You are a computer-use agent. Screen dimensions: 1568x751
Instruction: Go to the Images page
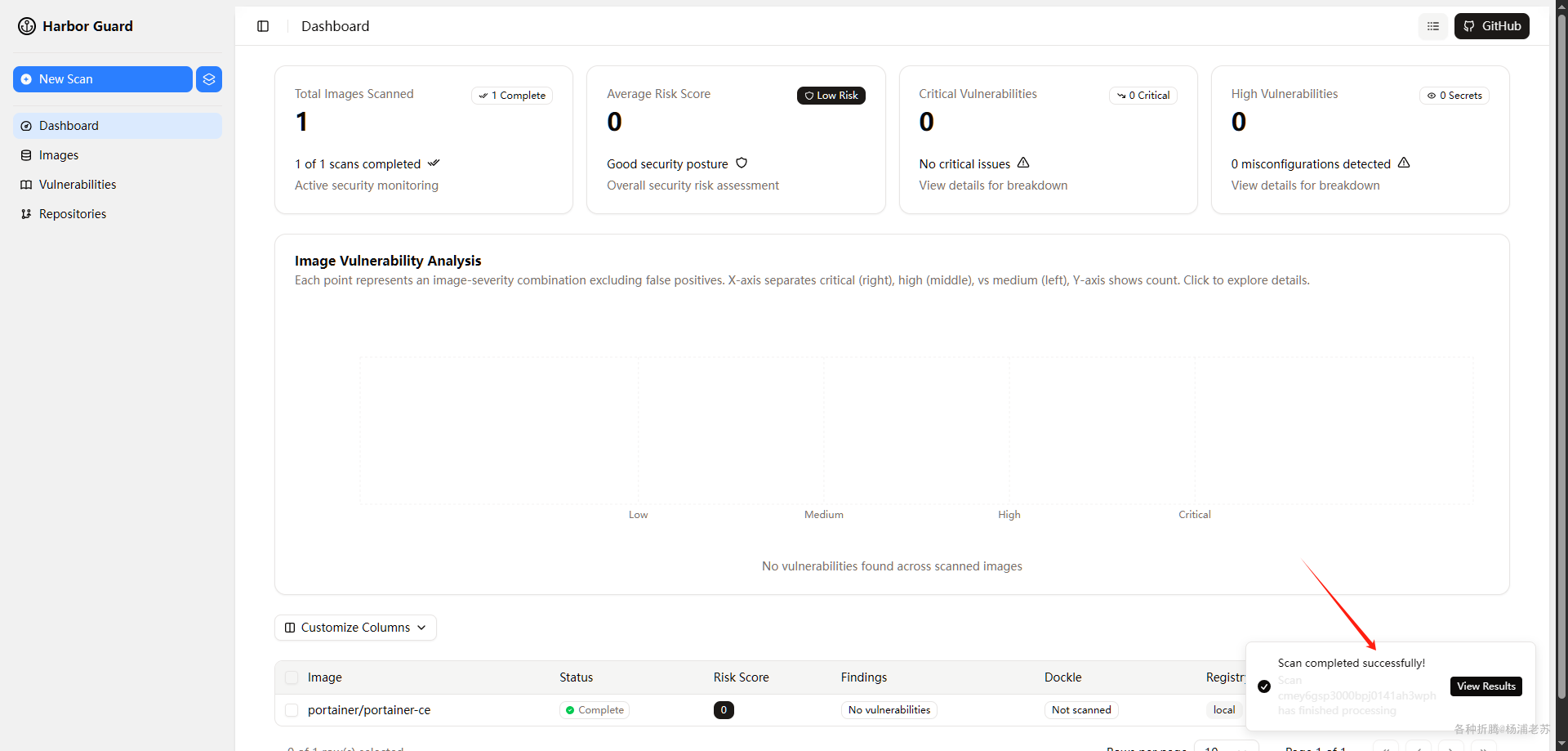pos(118,155)
